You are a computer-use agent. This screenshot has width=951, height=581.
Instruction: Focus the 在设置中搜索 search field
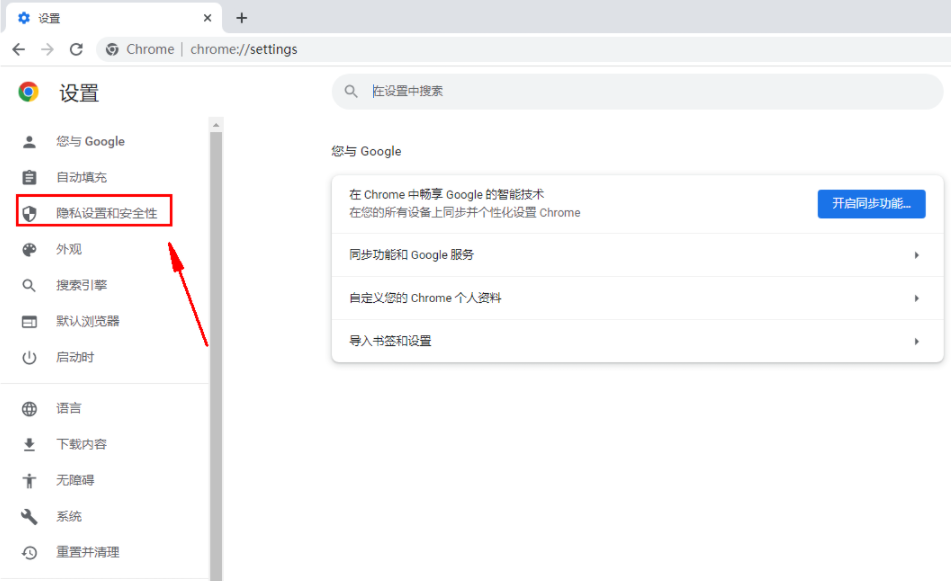tap(637, 92)
